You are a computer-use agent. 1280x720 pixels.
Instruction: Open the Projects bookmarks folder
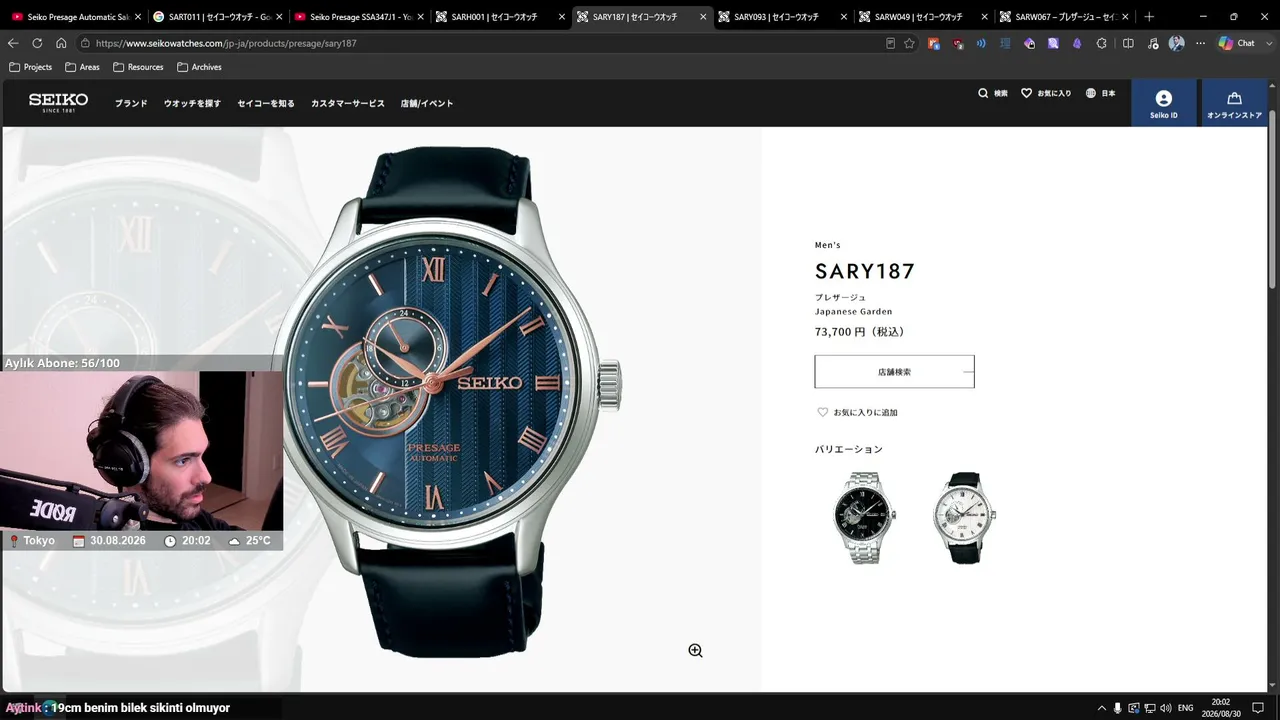point(30,67)
